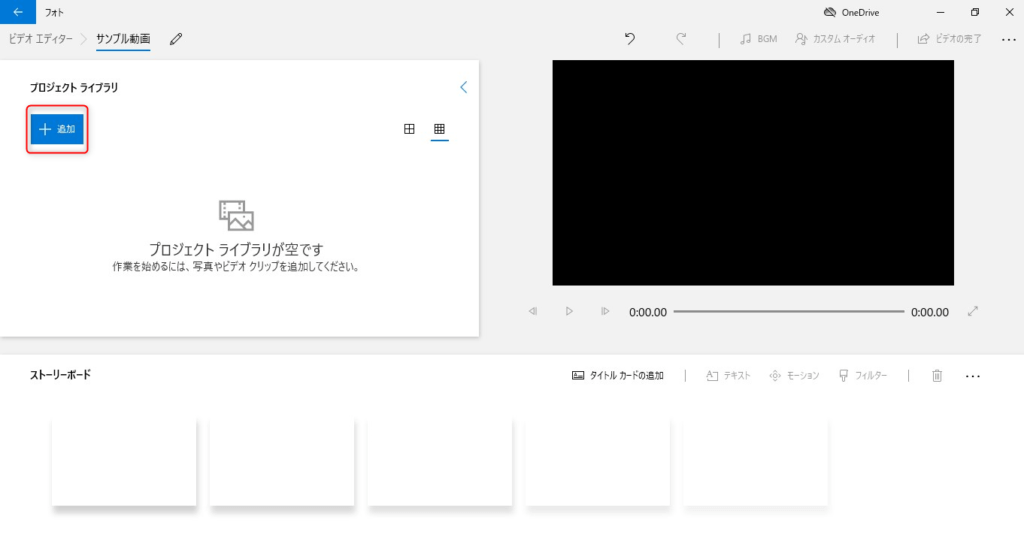Rename project with the pencil icon
This screenshot has height=544, width=1024.
coord(176,39)
